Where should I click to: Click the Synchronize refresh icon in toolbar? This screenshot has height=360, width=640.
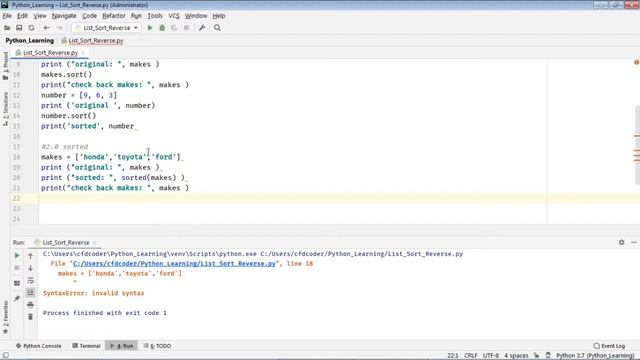click(x=31, y=28)
